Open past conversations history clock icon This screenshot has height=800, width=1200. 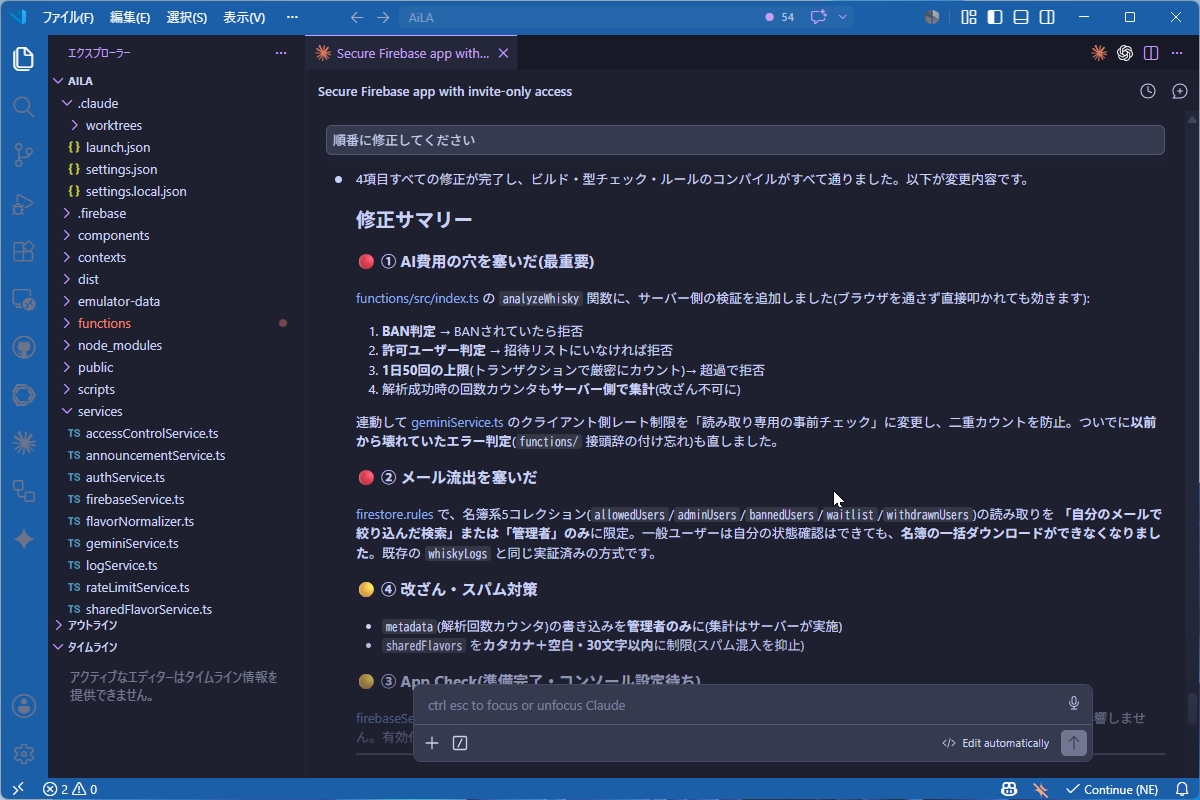(1148, 91)
